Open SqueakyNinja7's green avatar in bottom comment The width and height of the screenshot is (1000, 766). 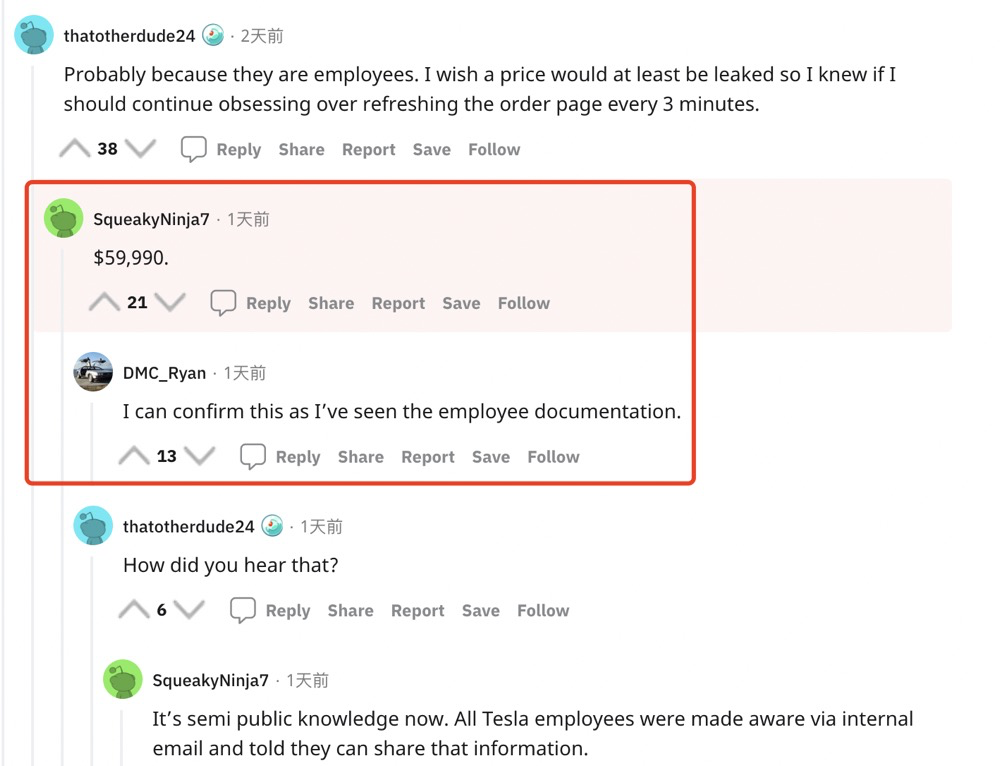point(123,679)
